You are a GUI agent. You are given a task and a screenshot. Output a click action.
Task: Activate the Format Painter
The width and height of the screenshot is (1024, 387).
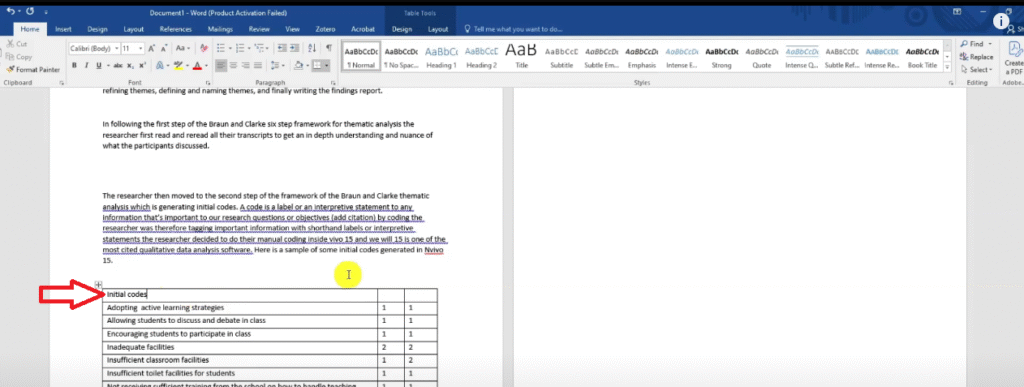coord(33,69)
